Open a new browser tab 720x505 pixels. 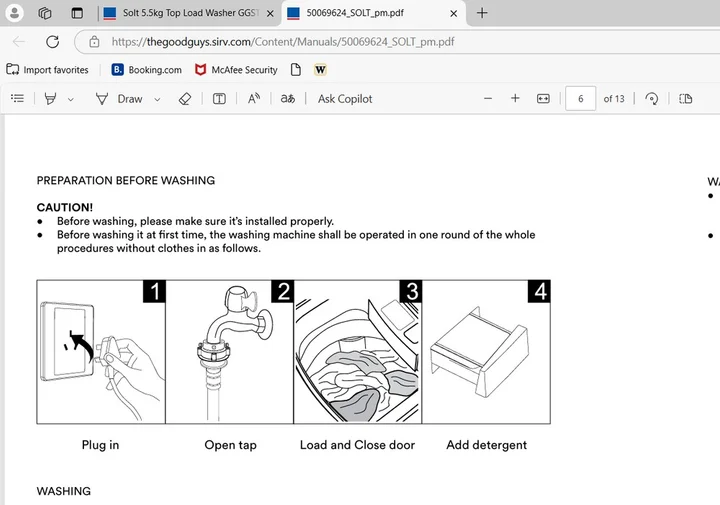click(482, 13)
